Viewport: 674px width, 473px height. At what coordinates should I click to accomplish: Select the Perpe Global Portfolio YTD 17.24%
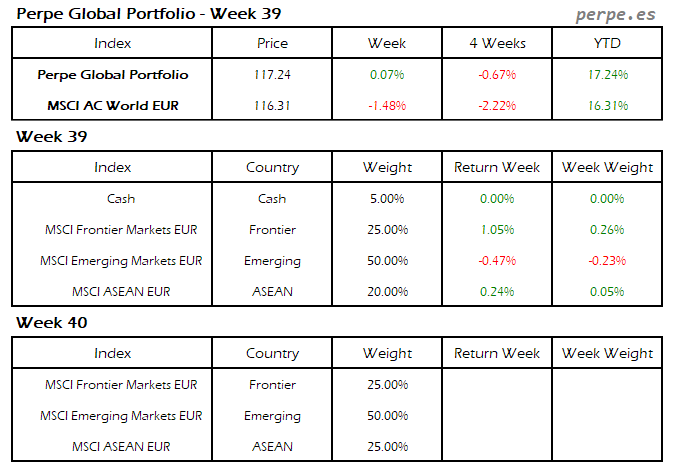click(x=608, y=74)
